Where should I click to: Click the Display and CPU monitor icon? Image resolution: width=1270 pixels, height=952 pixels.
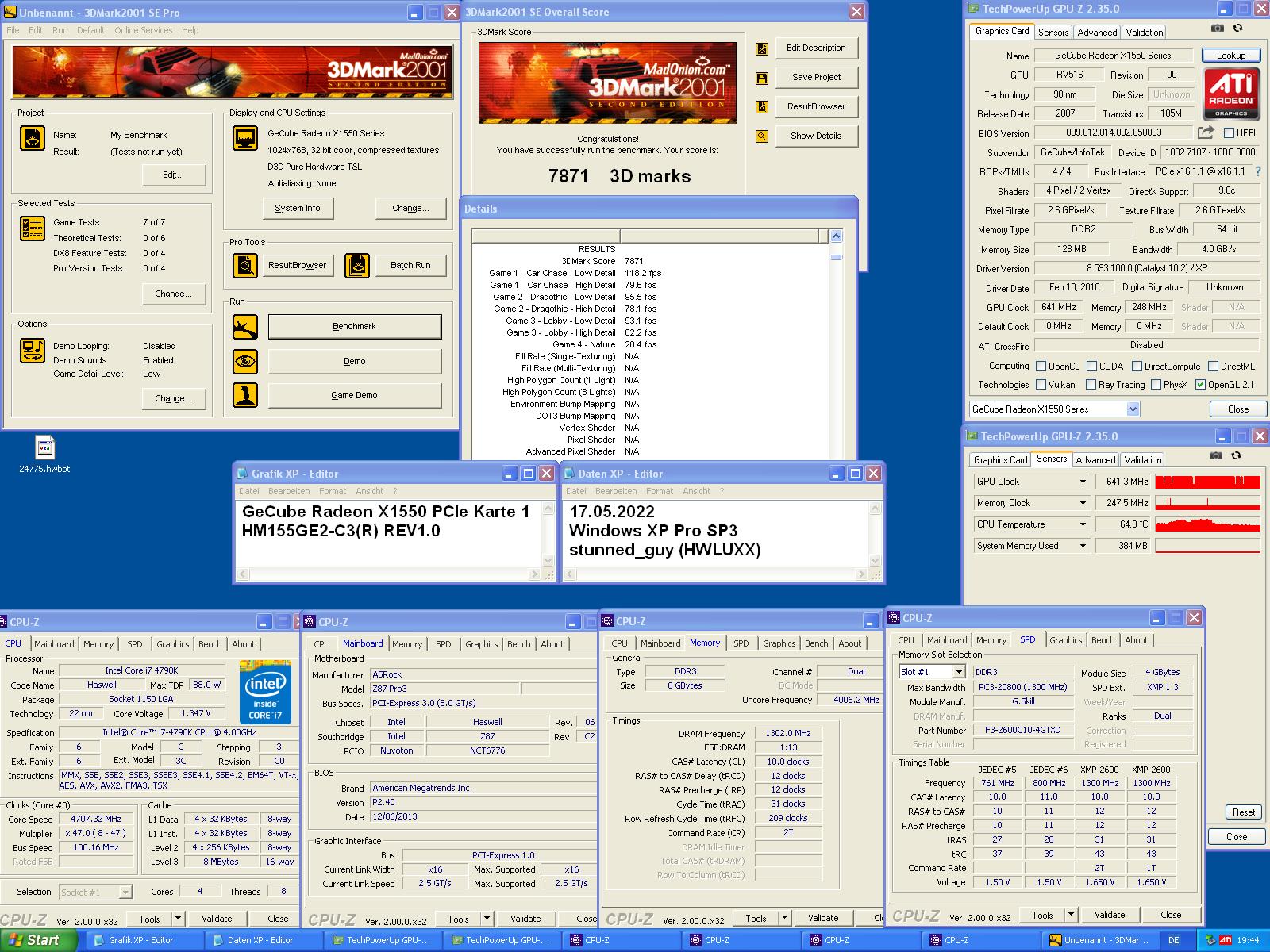point(245,138)
